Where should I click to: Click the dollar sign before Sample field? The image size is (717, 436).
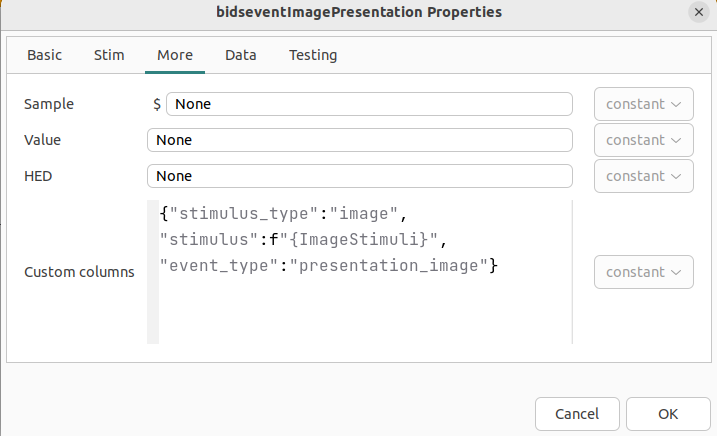coord(157,104)
